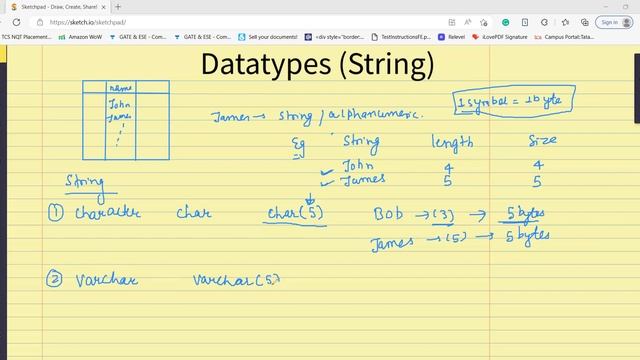
Task: Click the '1 symbol = 1 byte' box
Action: pyautogui.click(x=514, y=101)
